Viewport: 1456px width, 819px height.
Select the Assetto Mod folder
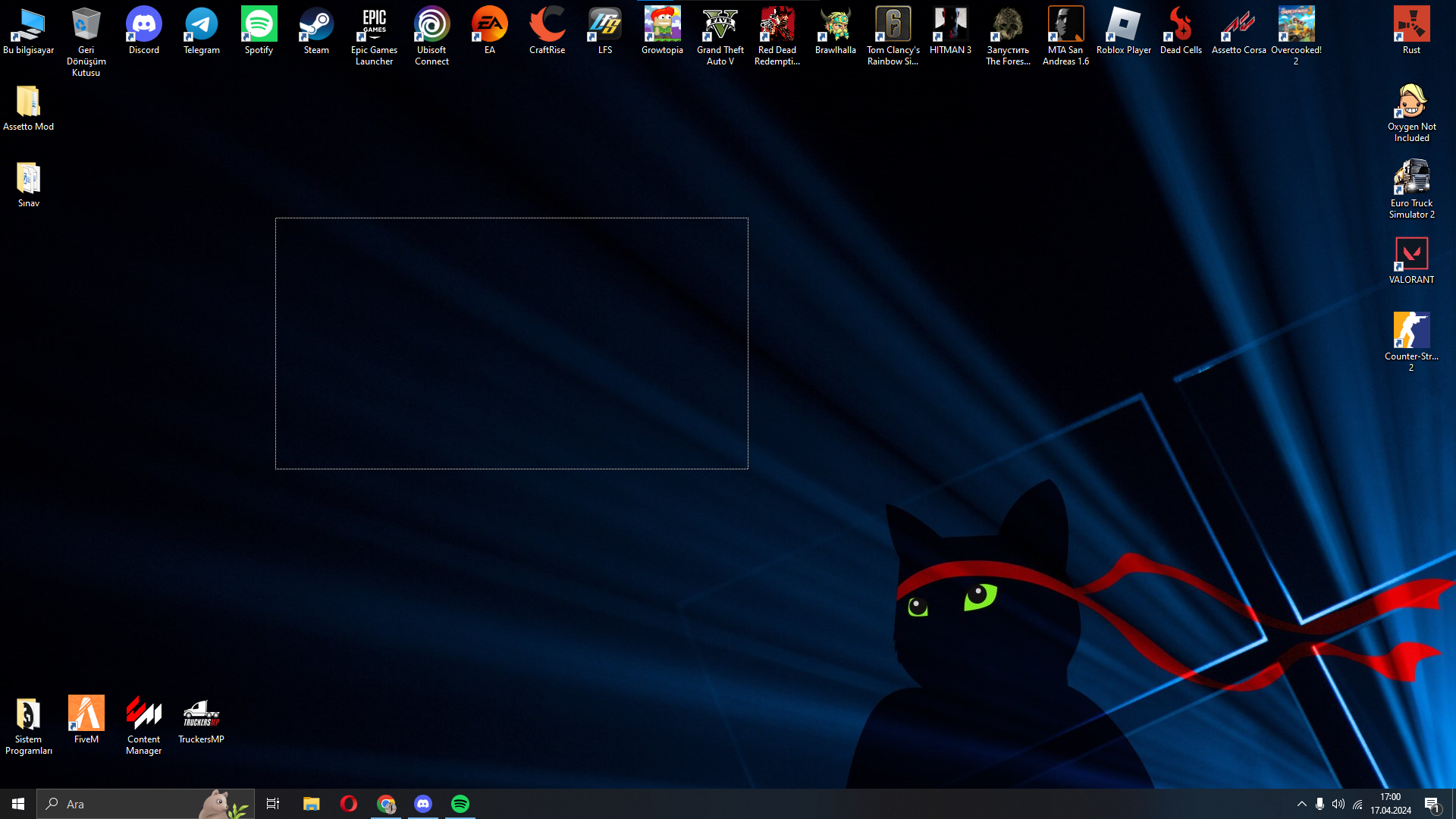[29, 108]
